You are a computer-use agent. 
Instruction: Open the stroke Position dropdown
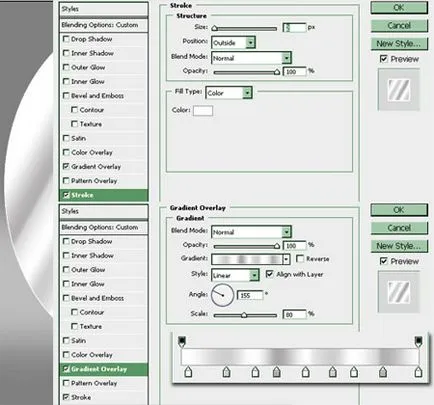(233, 43)
